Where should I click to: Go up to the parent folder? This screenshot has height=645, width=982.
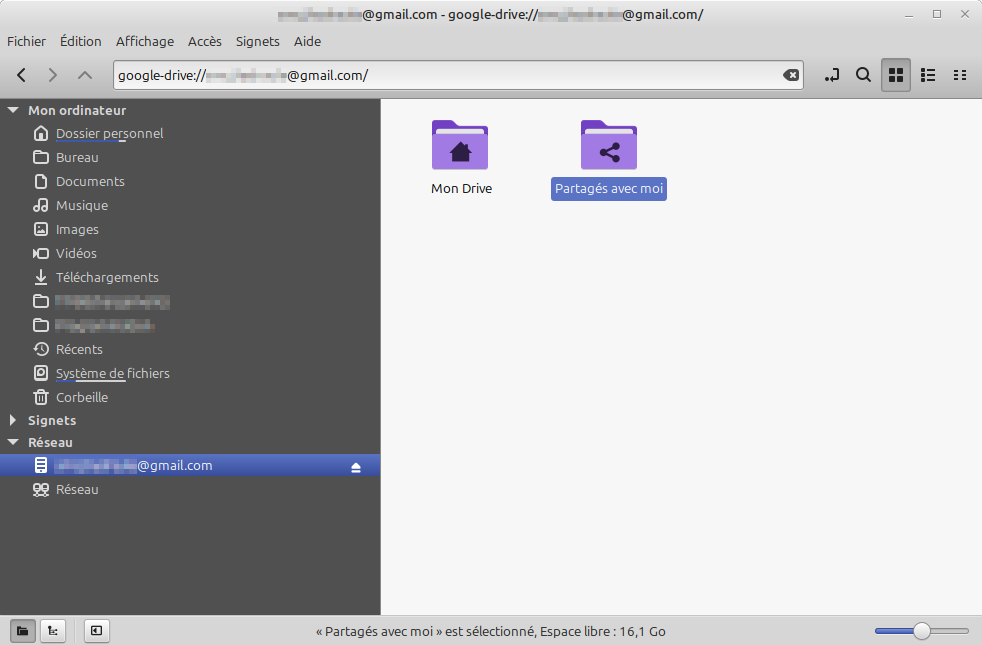coord(84,75)
